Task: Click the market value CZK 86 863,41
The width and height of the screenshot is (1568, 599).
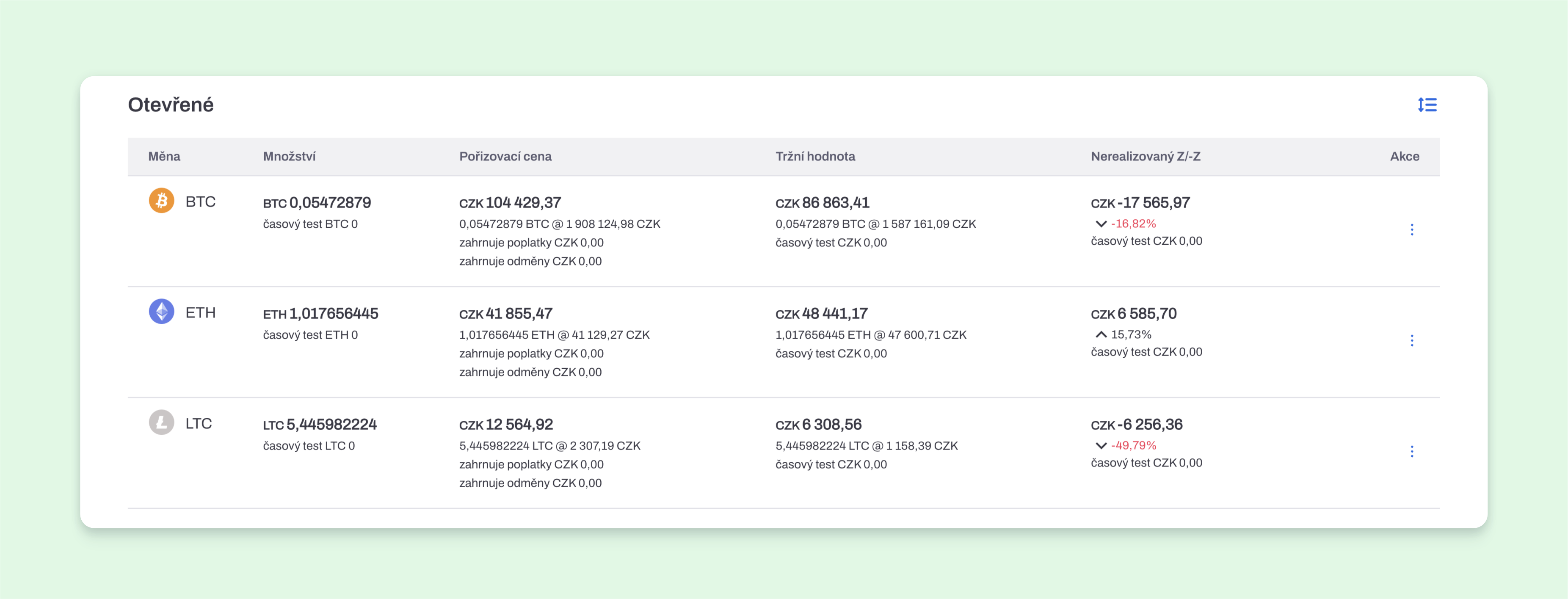Action: pos(823,203)
